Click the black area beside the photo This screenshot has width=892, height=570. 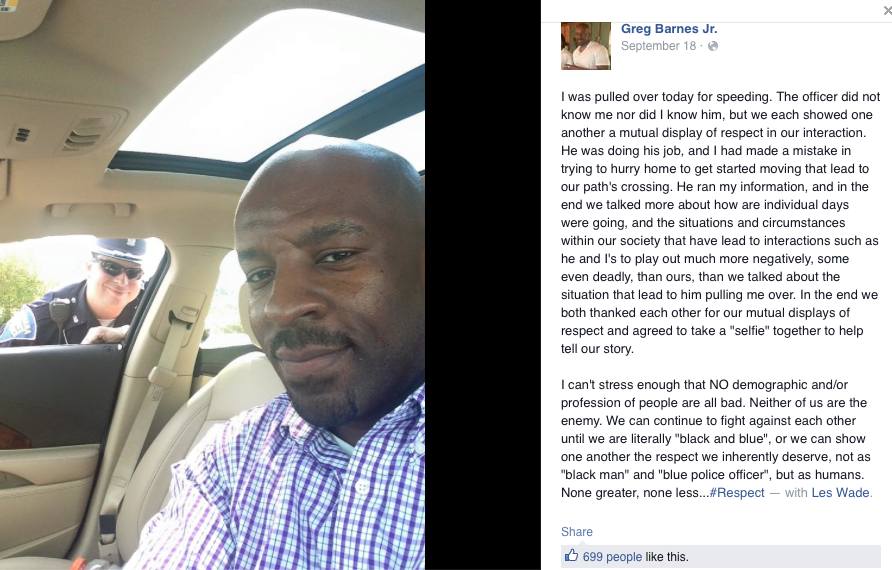(482, 284)
